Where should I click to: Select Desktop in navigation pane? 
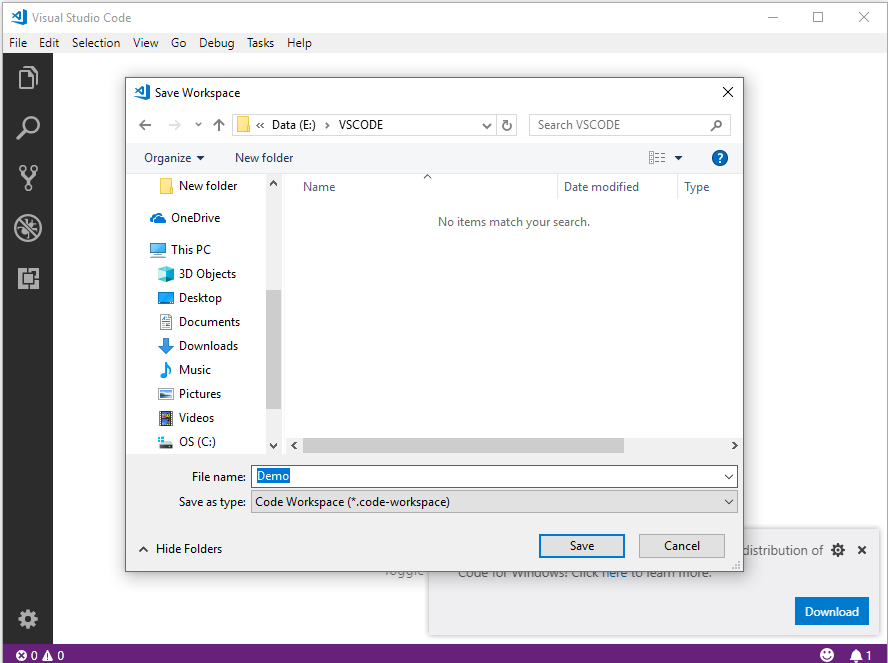189,298
